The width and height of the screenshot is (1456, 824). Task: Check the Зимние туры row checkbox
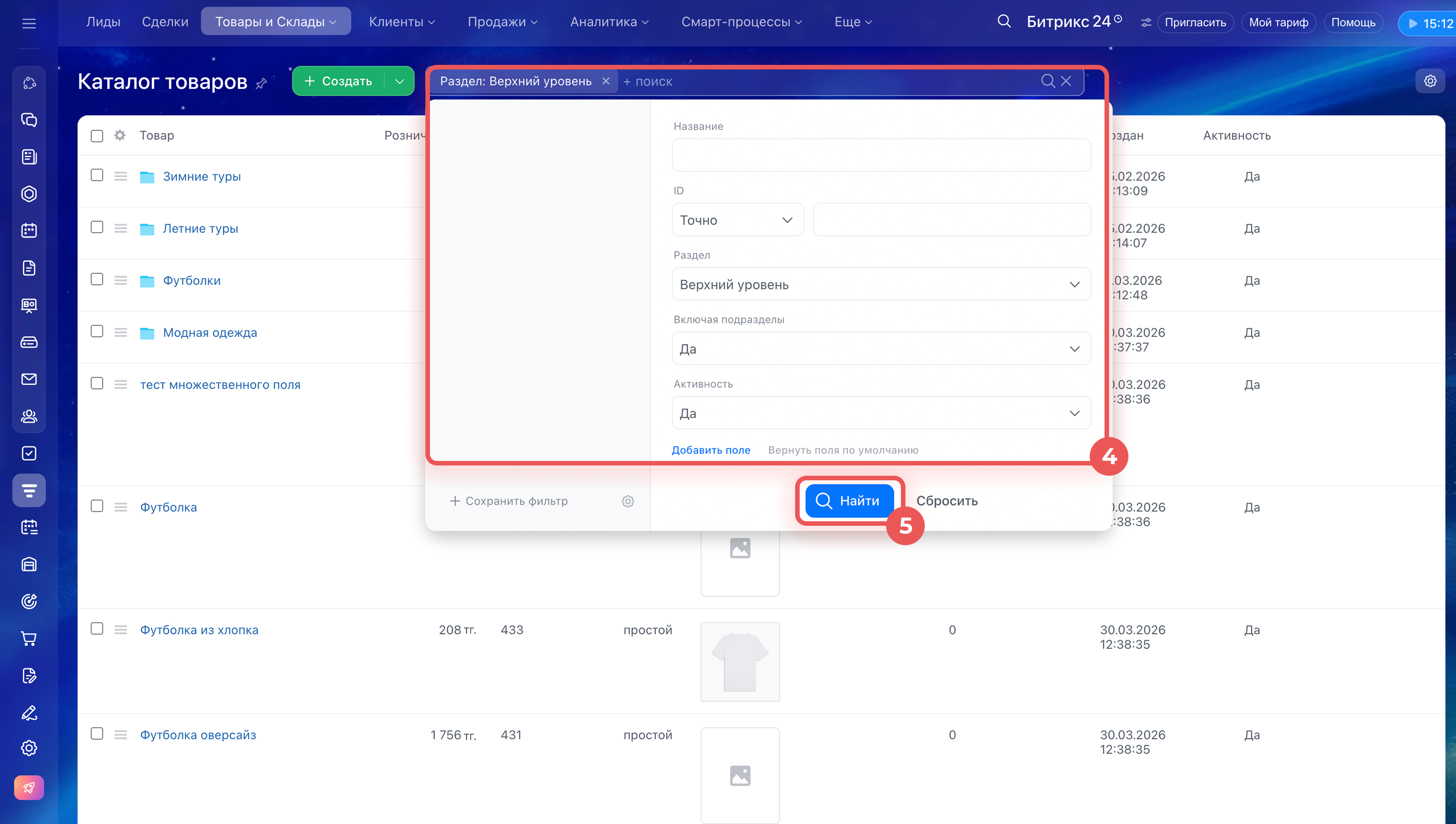(x=97, y=175)
